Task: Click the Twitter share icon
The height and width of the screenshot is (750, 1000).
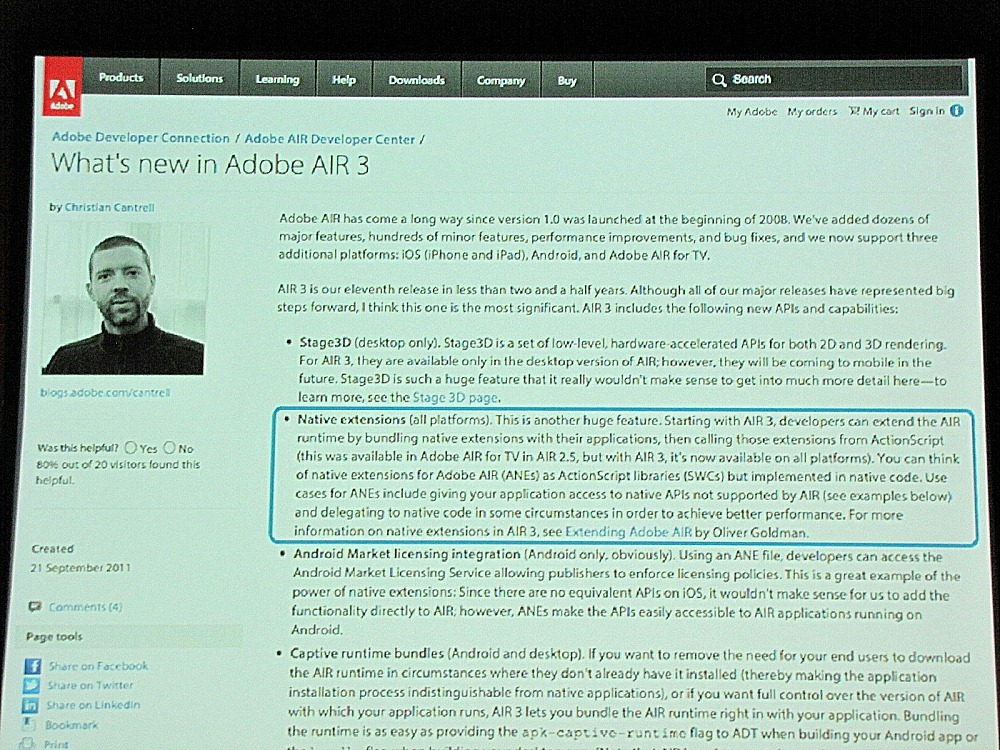Action: (31, 686)
